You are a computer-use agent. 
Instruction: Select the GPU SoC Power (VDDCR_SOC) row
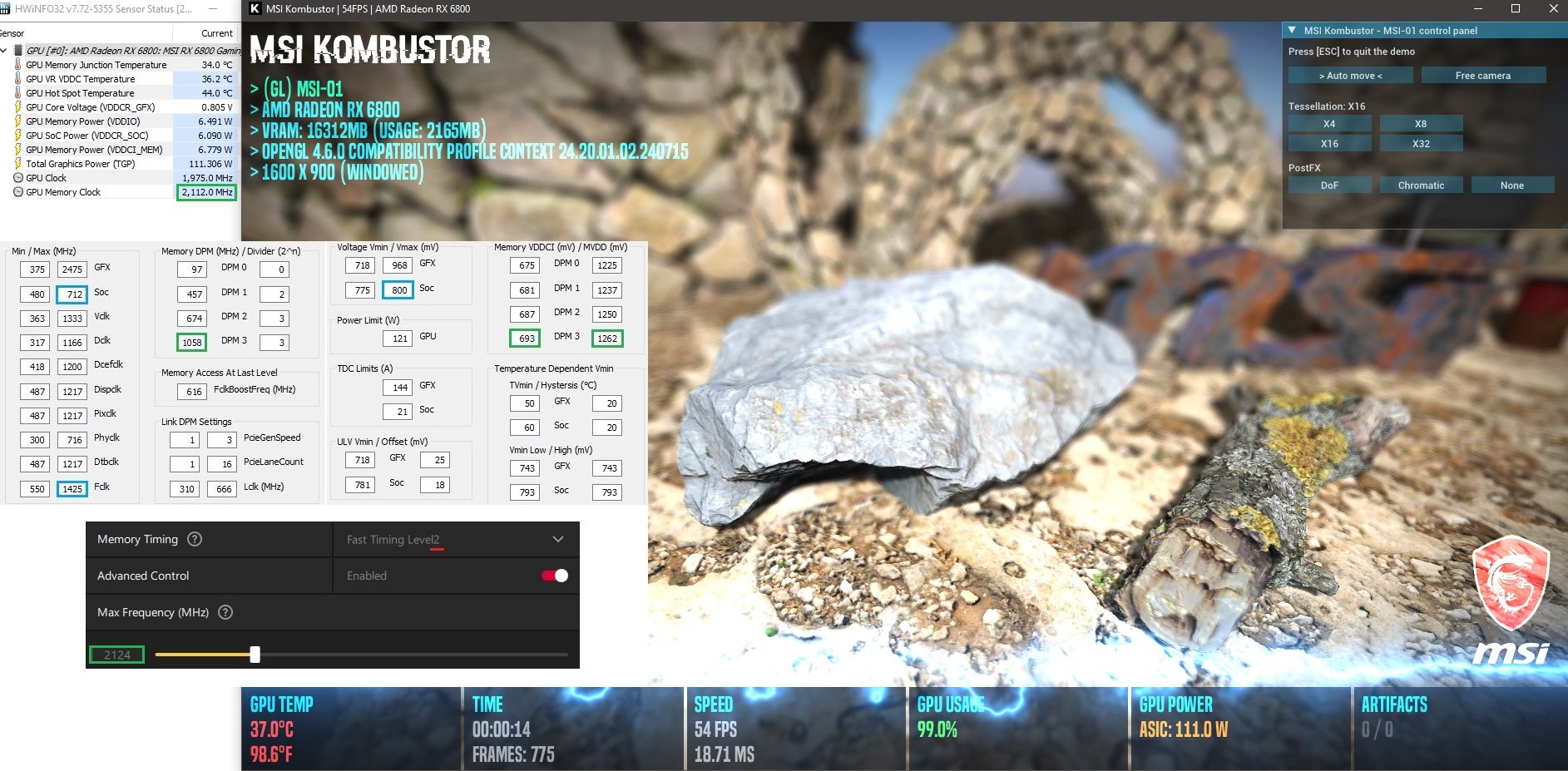[x=120, y=136]
